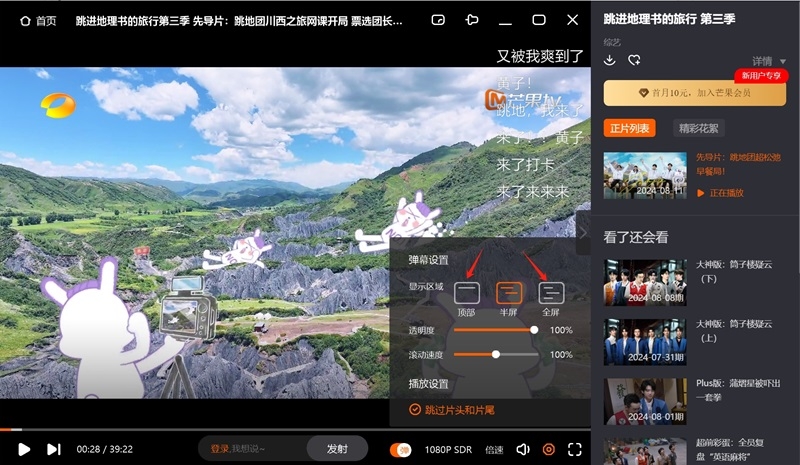This screenshot has height=465, width=800.
Task: Toggle the 弹 danmaku switch off
Action: 401,450
